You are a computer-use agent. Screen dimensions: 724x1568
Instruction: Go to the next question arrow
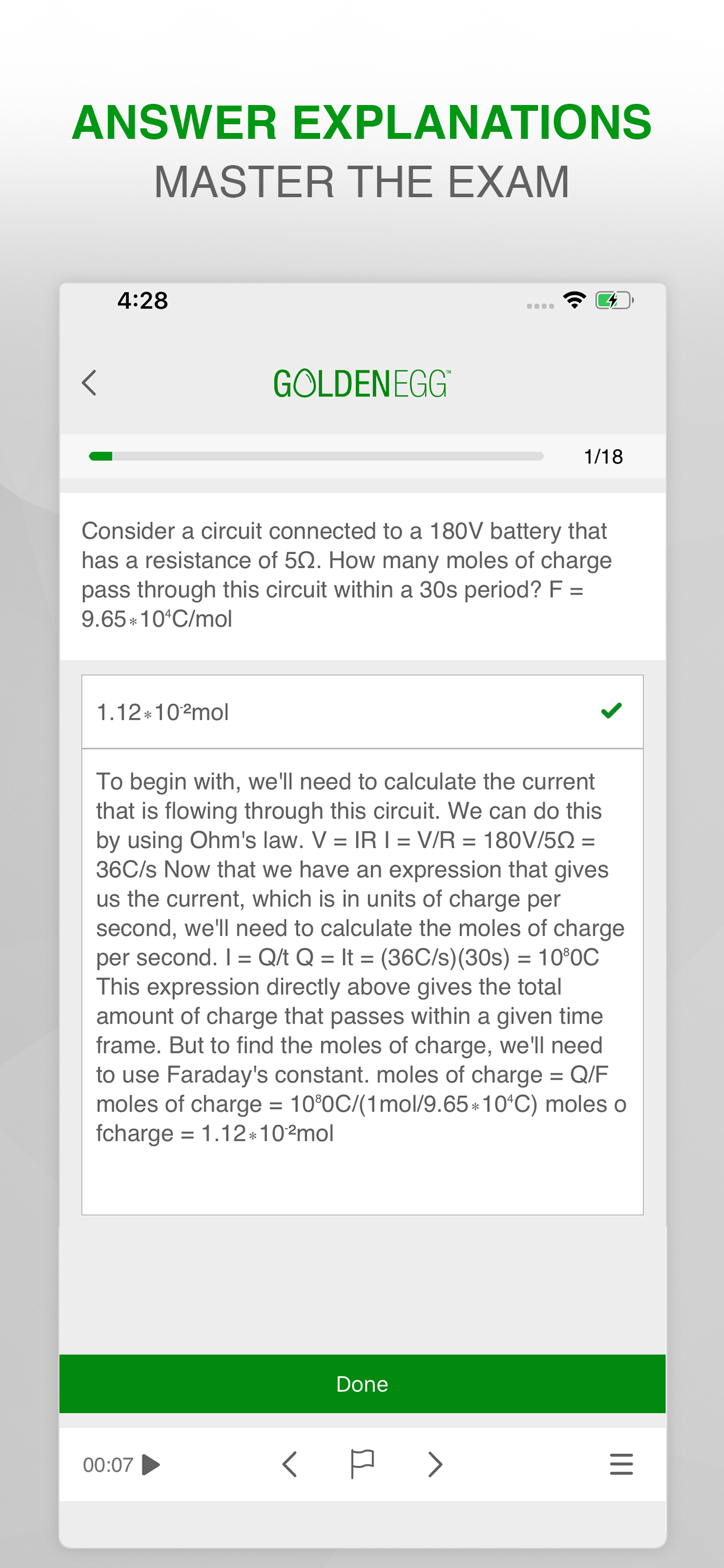(x=434, y=1464)
